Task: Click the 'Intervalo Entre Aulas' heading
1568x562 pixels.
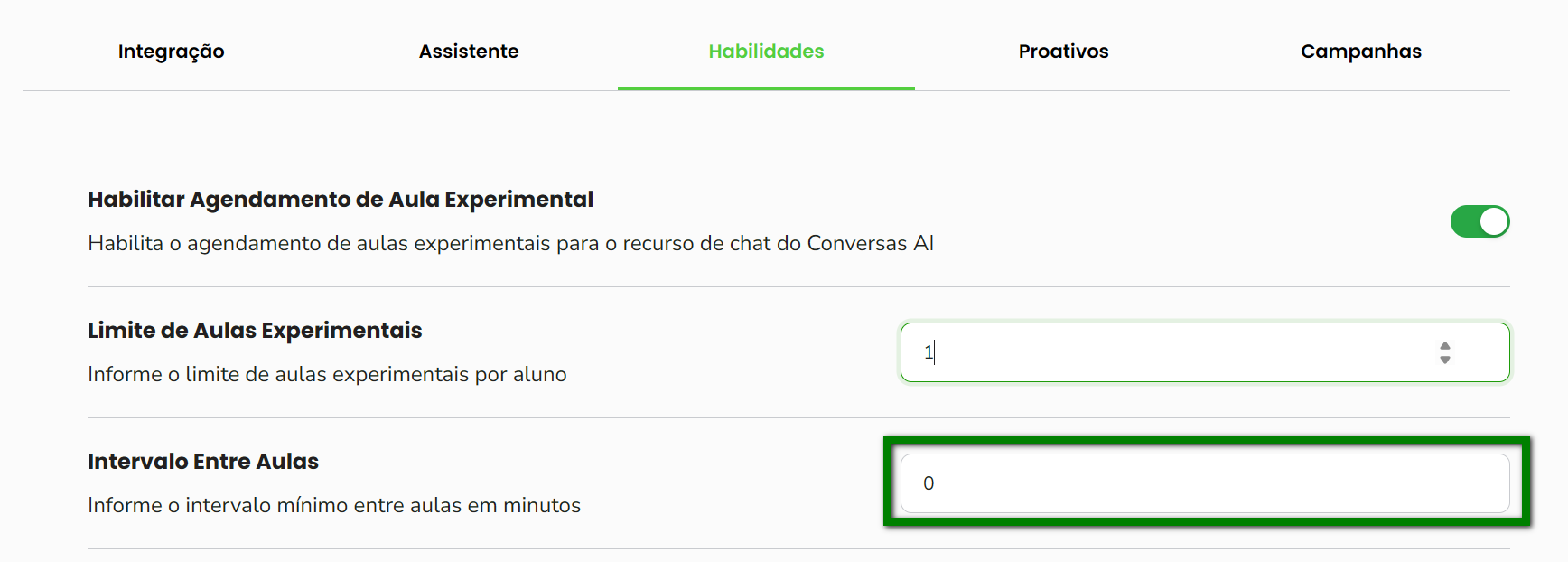Action: tap(203, 462)
